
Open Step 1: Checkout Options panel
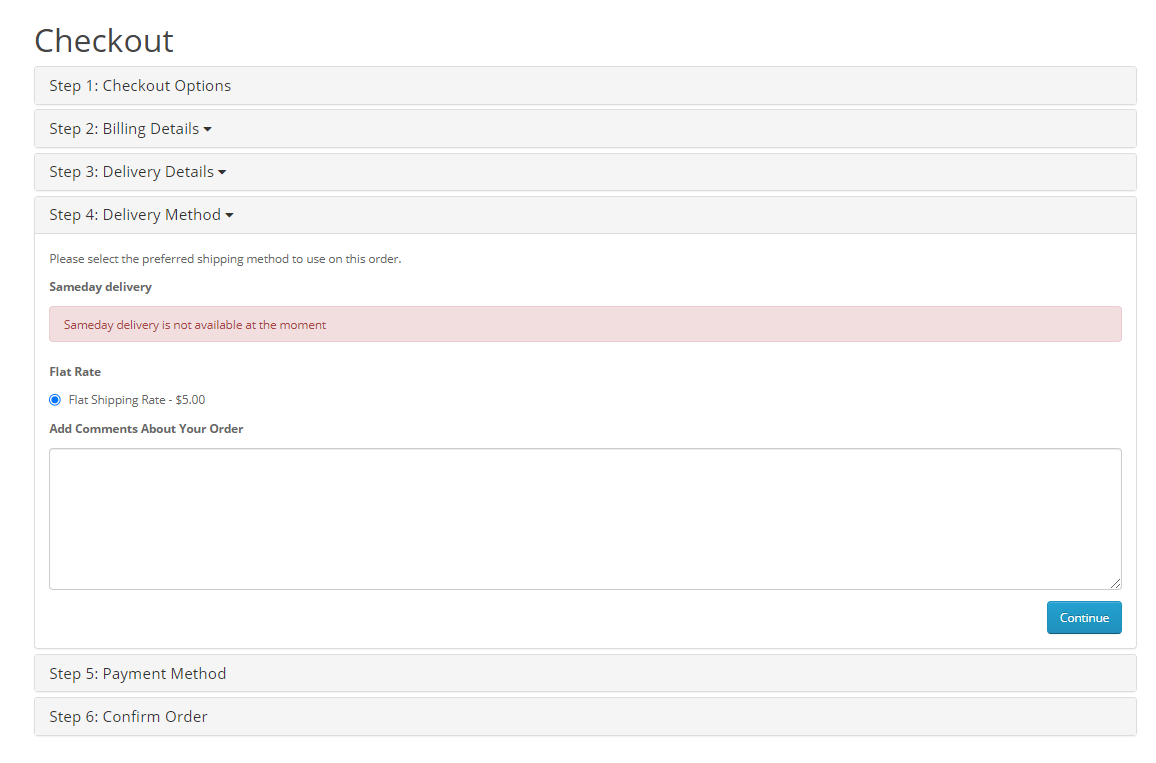coord(140,86)
